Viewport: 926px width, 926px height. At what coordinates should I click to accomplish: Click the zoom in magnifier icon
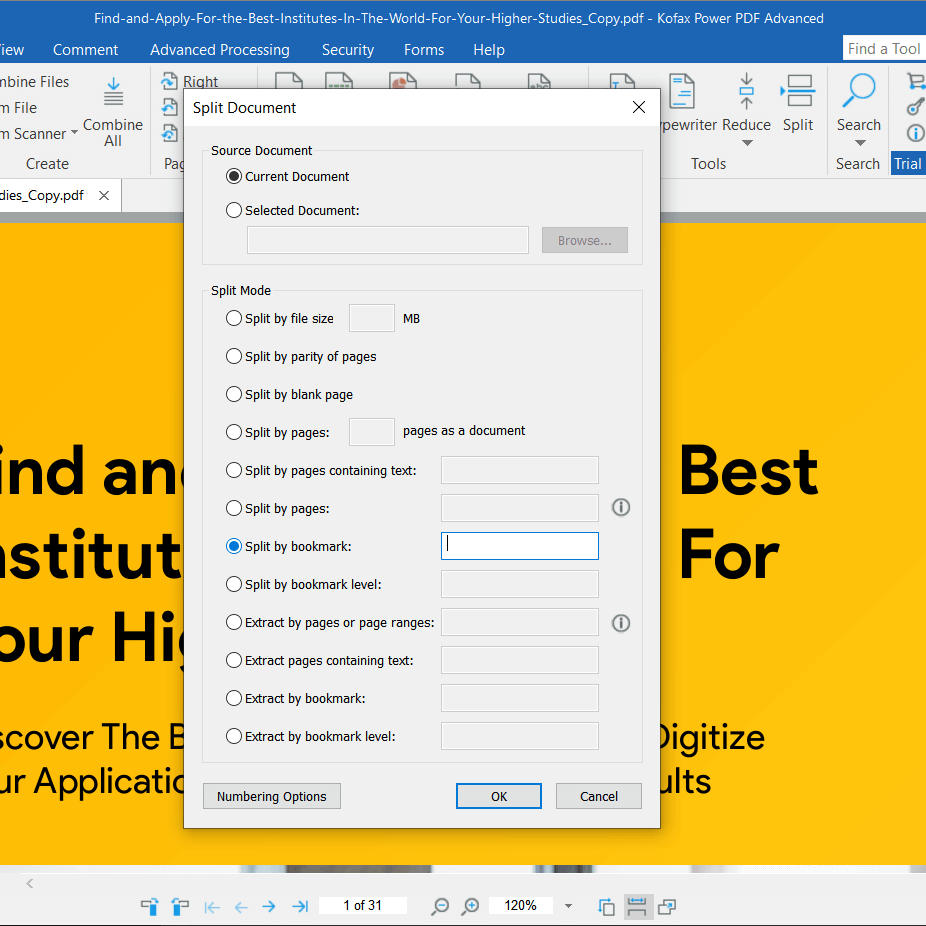(470, 907)
